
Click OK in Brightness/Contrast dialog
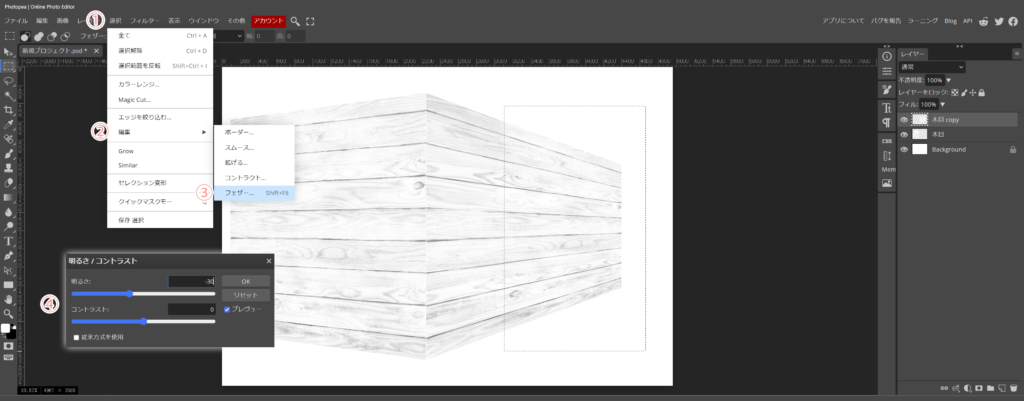coord(246,281)
